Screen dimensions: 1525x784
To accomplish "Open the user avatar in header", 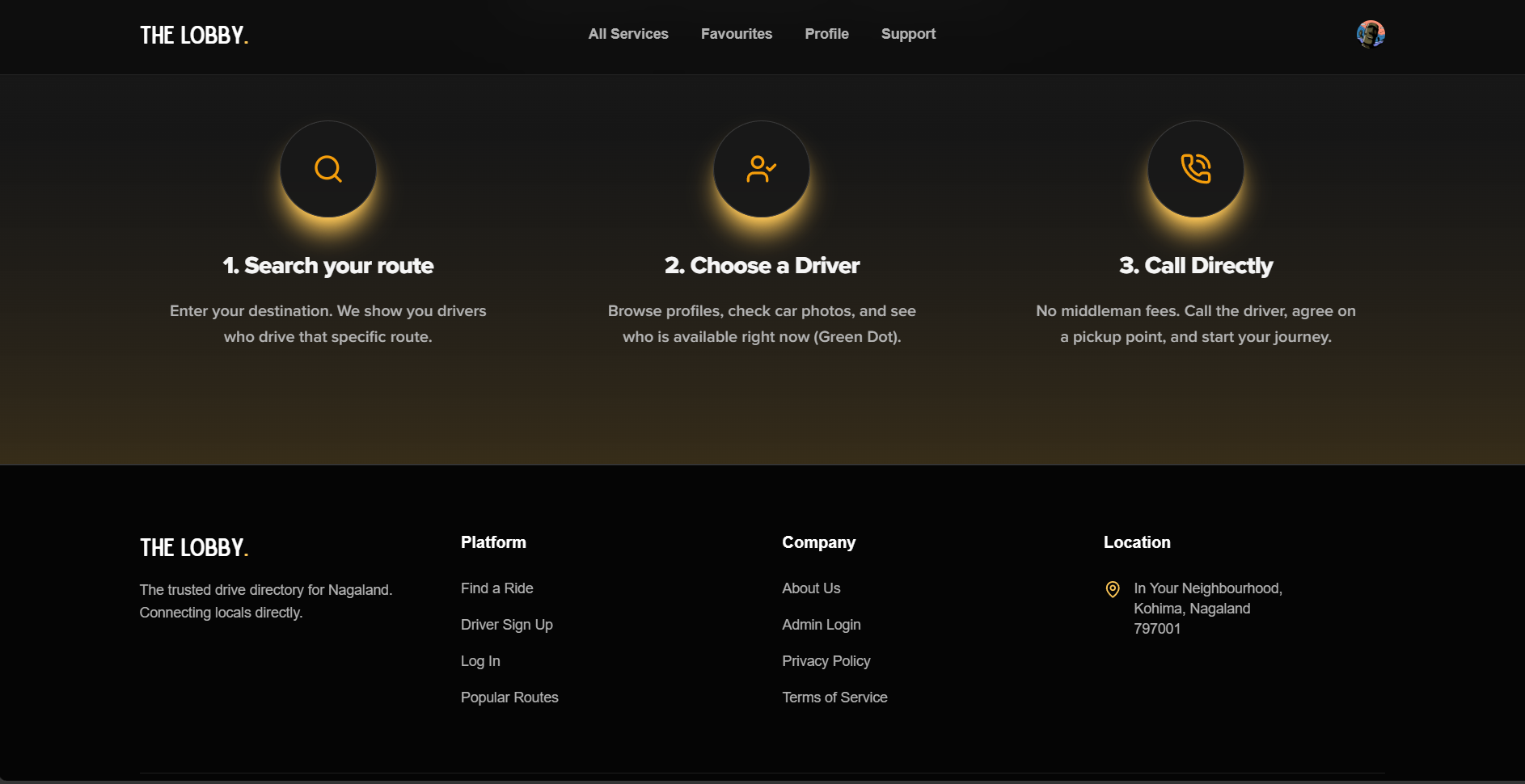I will click(1371, 34).
